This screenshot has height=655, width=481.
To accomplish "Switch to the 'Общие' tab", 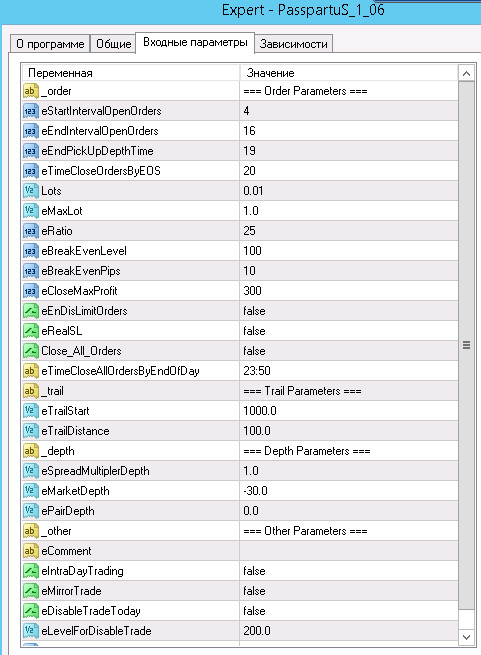I will (113, 44).
